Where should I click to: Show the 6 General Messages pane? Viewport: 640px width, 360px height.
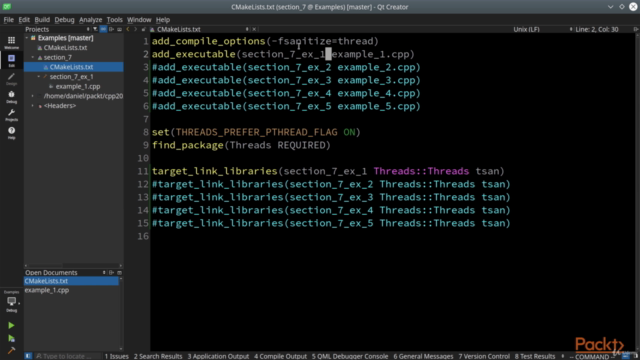tap(423, 356)
